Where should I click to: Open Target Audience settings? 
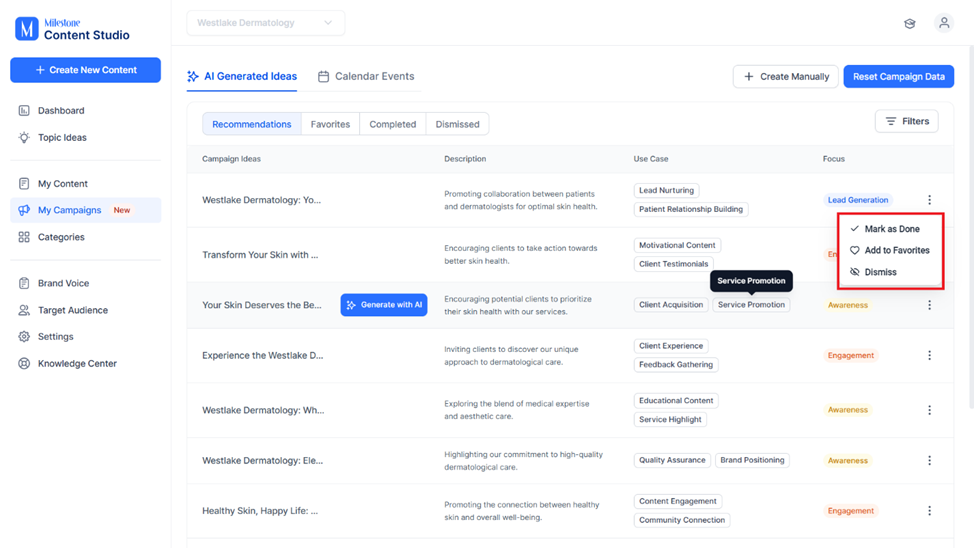click(73, 310)
